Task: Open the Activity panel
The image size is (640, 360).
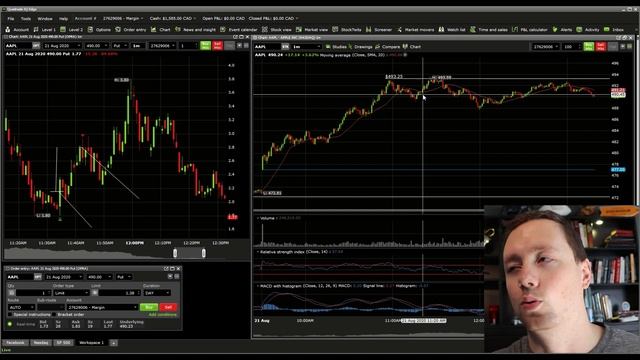Action: click(x=588, y=29)
